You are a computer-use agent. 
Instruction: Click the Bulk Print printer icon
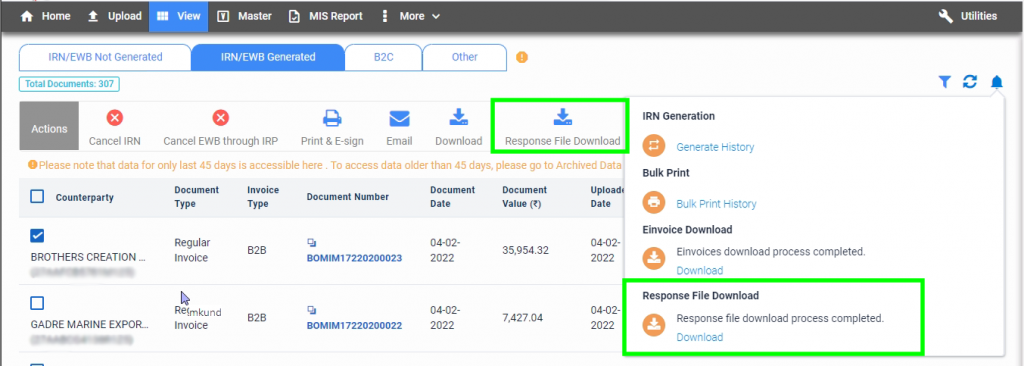click(654, 202)
